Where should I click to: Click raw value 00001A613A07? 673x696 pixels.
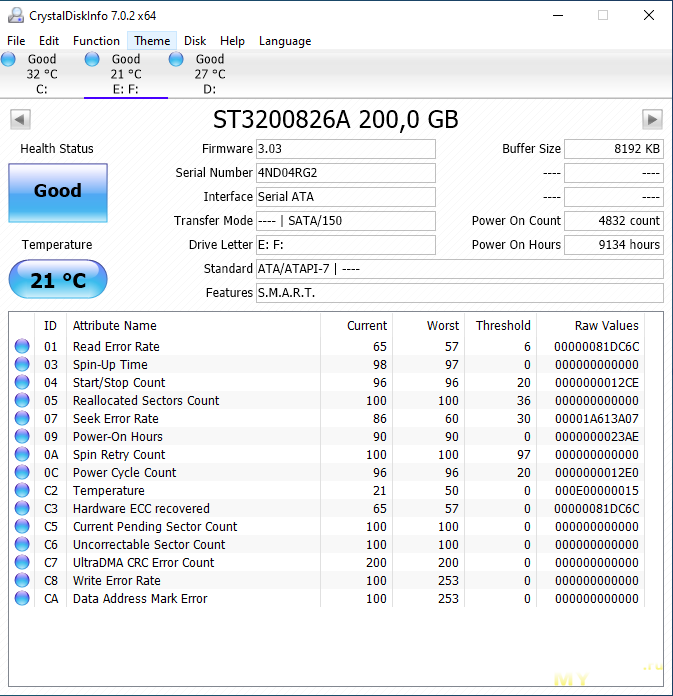597,419
